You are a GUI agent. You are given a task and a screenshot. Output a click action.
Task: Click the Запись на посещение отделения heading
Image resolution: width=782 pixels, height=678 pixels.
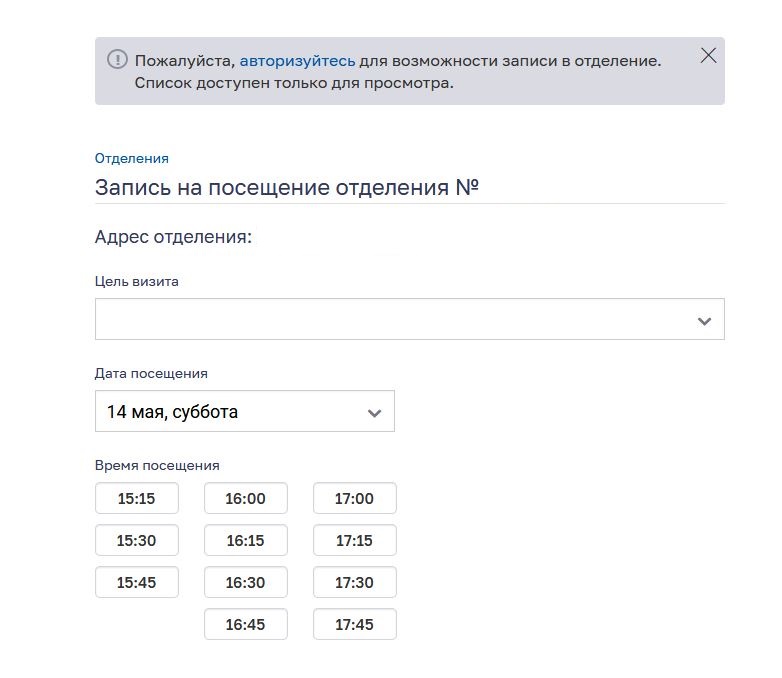tap(287, 188)
